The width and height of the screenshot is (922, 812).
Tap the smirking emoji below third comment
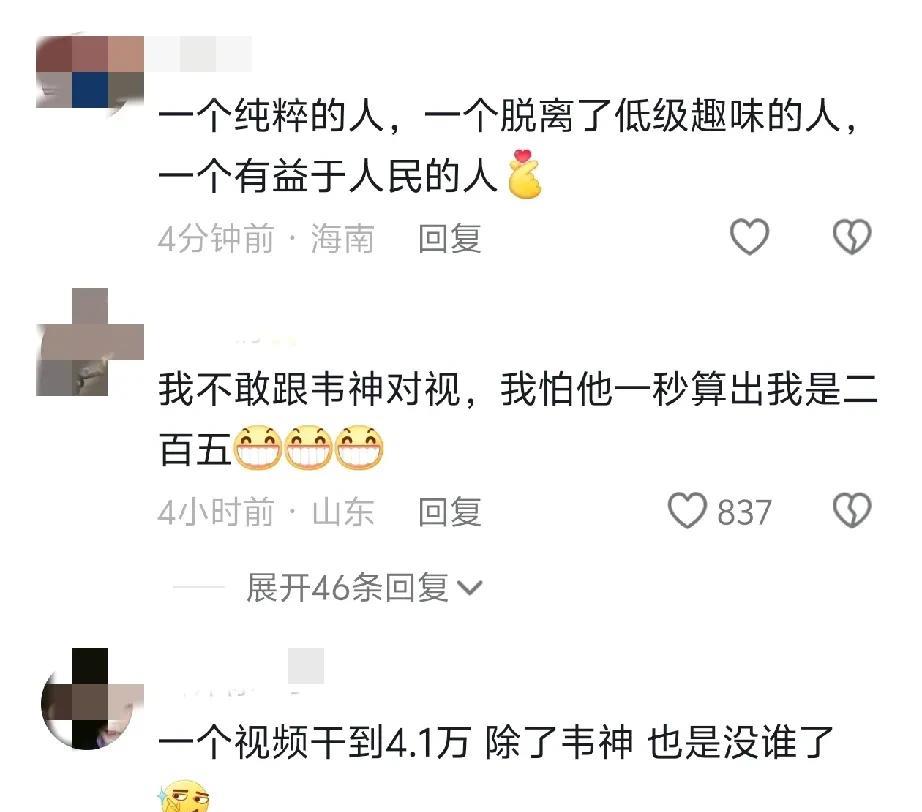pos(183,796)
